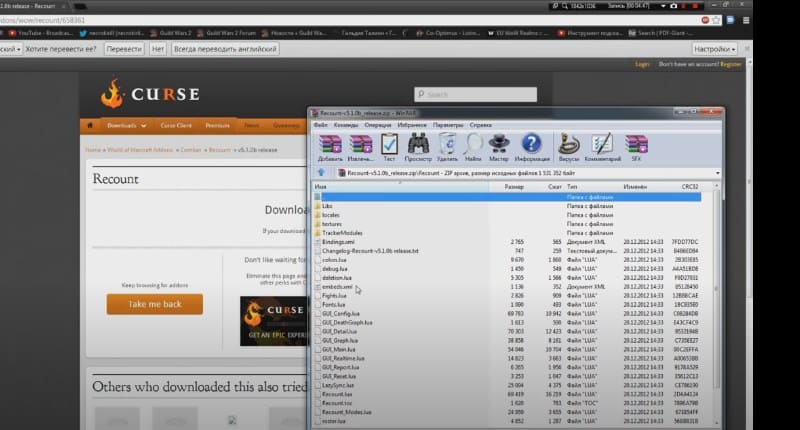800x430 pixels.
Task: Open the Мастер (Wizard) tool
Action: tap(499, 146)
